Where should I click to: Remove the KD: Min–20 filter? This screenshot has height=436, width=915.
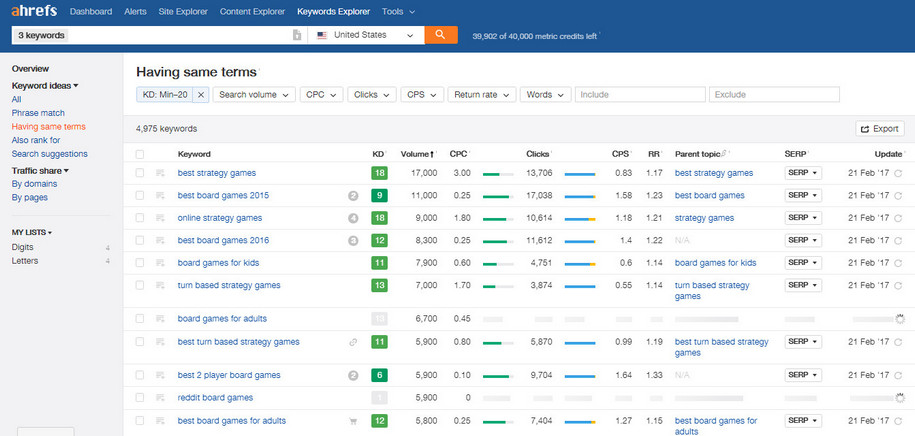[201, 95]
